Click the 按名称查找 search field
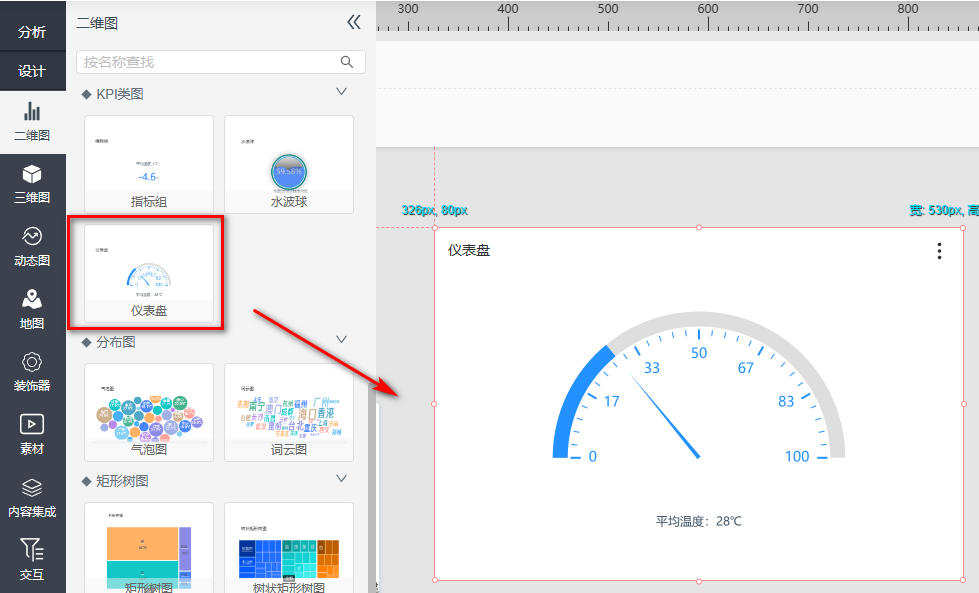 click(x=208, y=62)
